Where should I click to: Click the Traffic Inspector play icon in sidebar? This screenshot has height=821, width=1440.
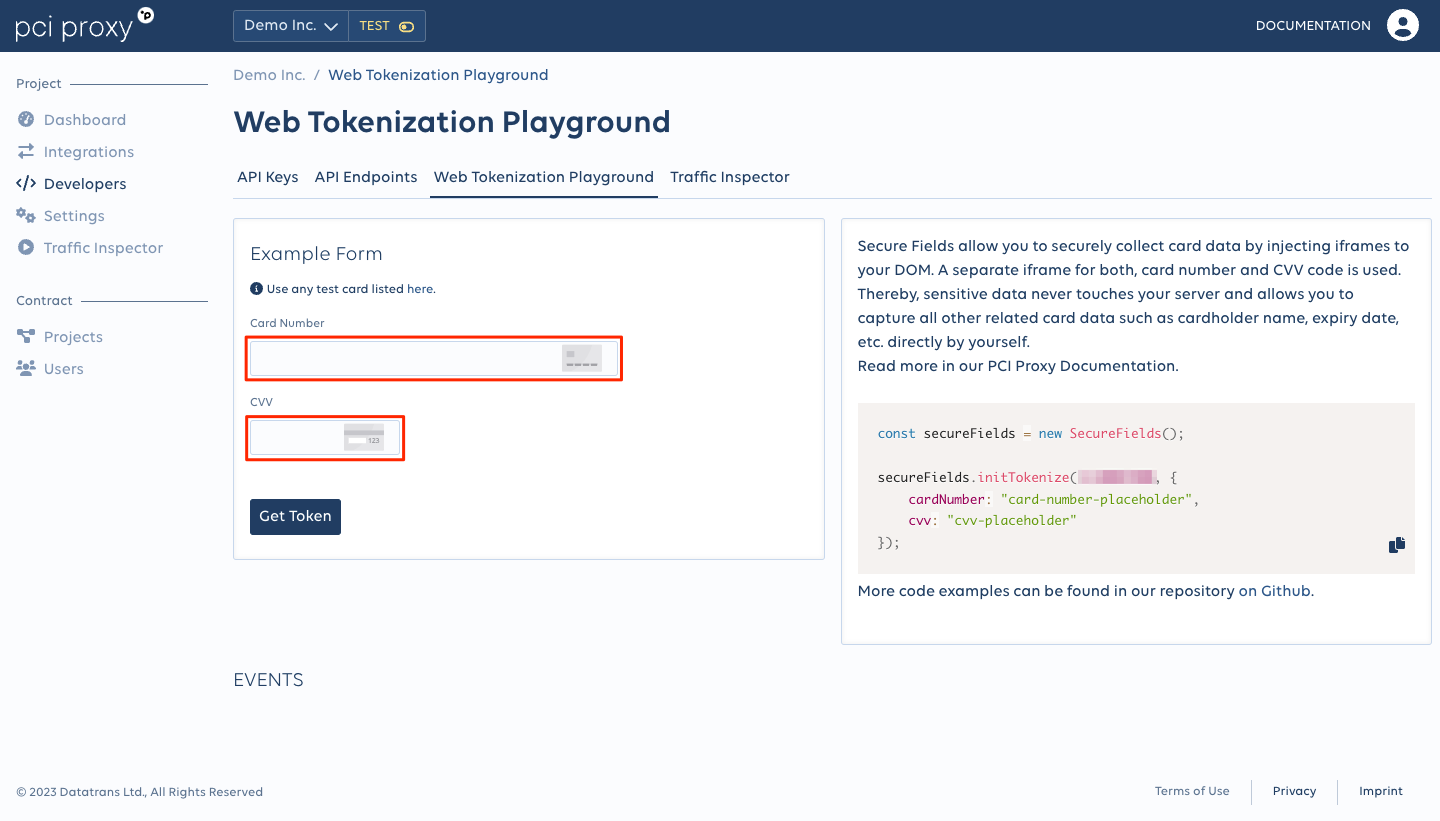point(26,248)
